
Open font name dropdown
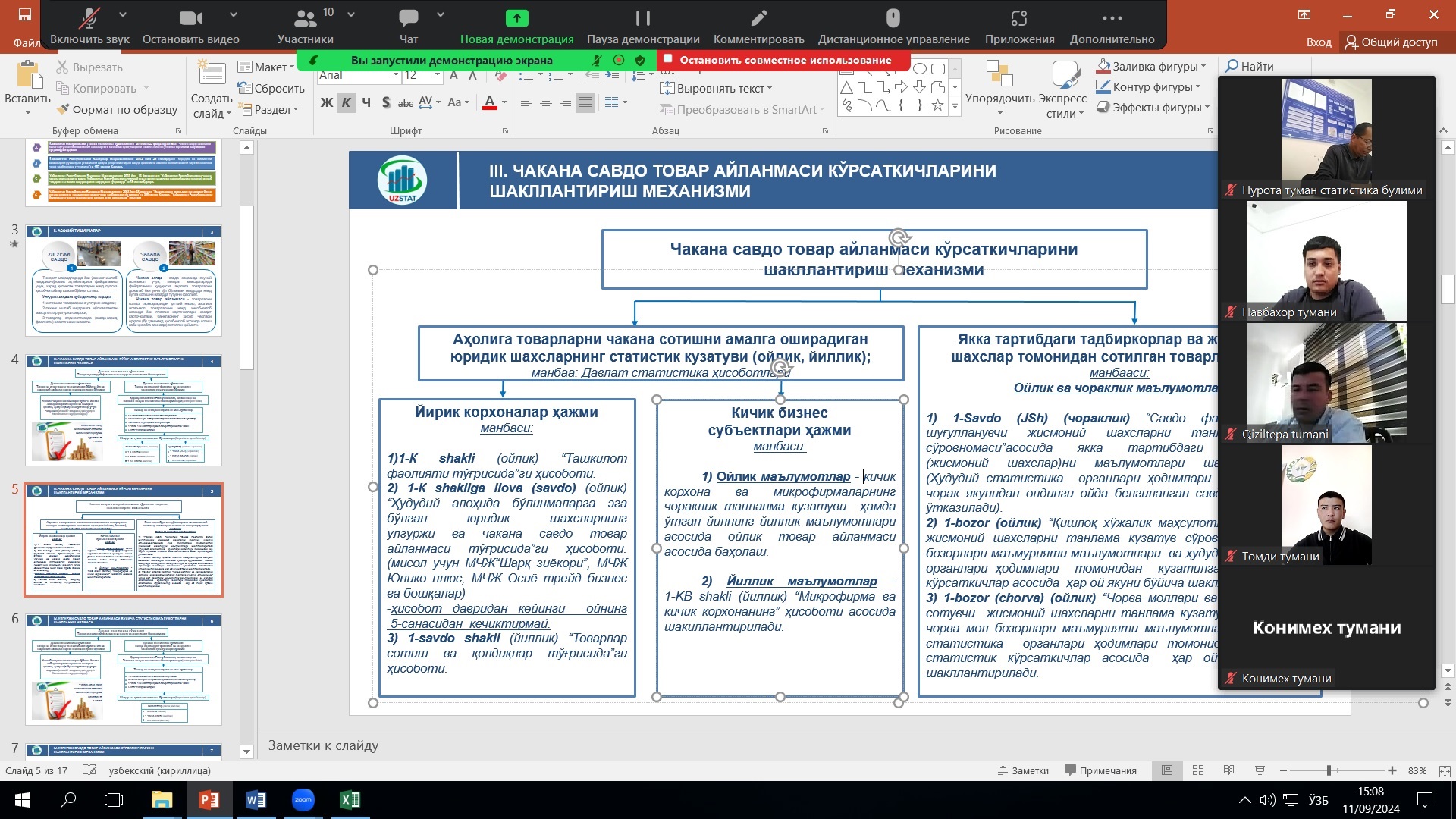click(x=396, y=75)
